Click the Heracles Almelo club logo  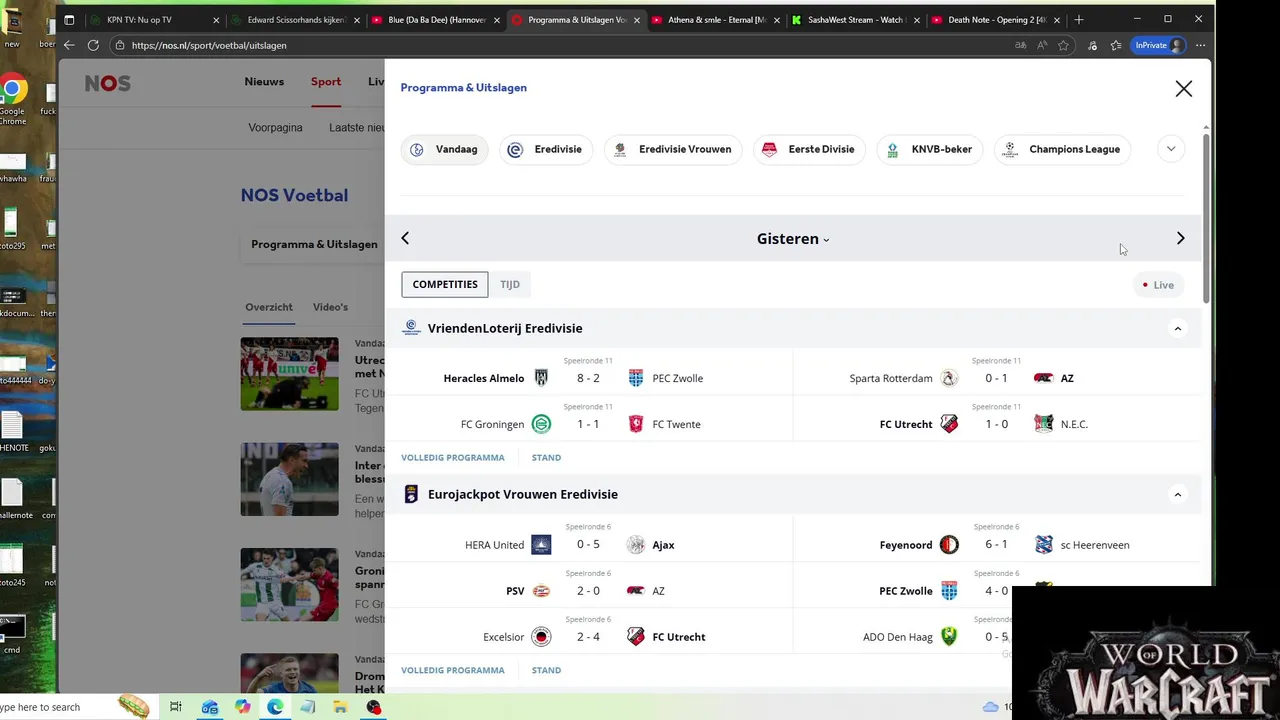point(541,378)
